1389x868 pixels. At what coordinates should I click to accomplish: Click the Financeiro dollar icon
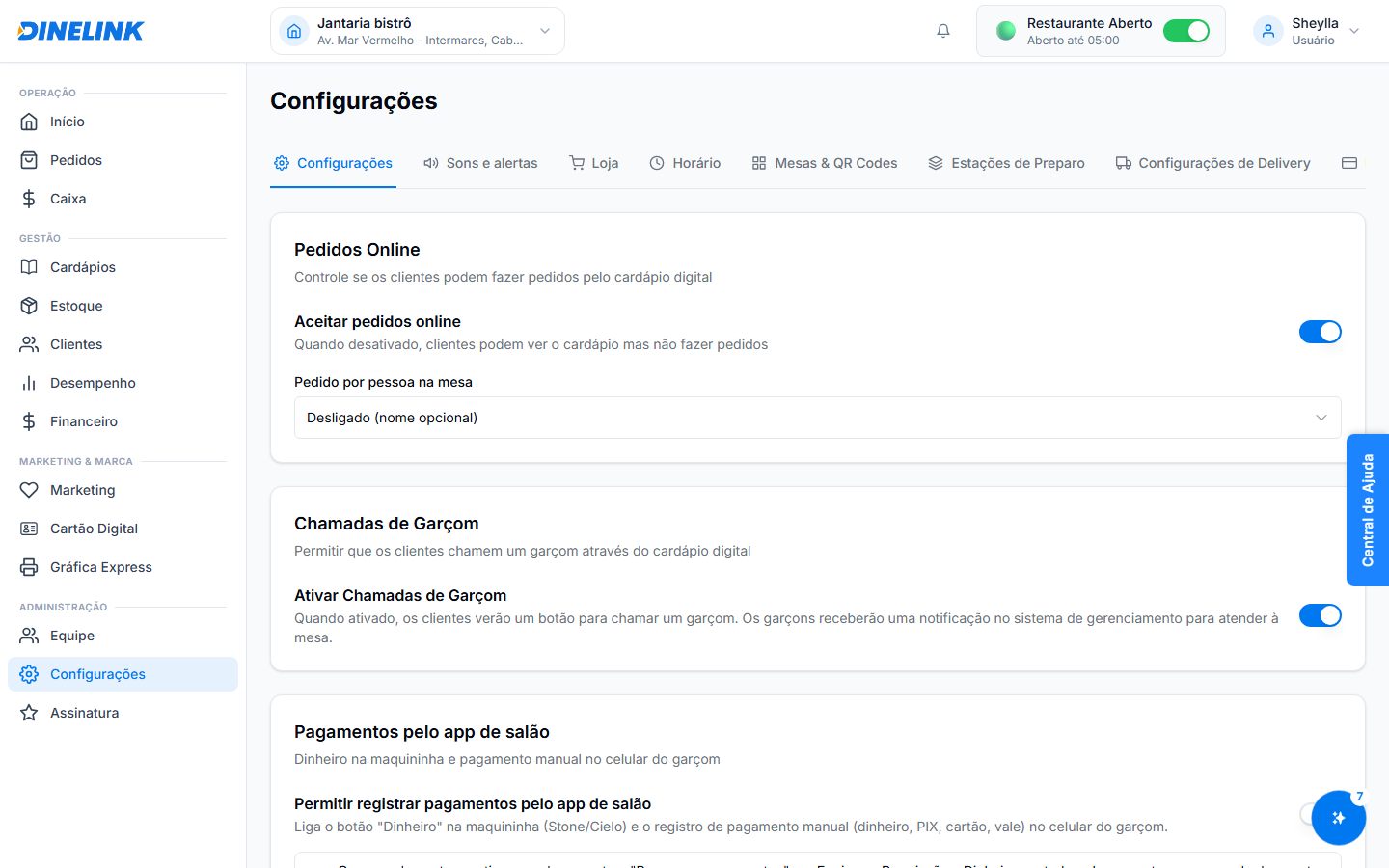pos(29,421)
